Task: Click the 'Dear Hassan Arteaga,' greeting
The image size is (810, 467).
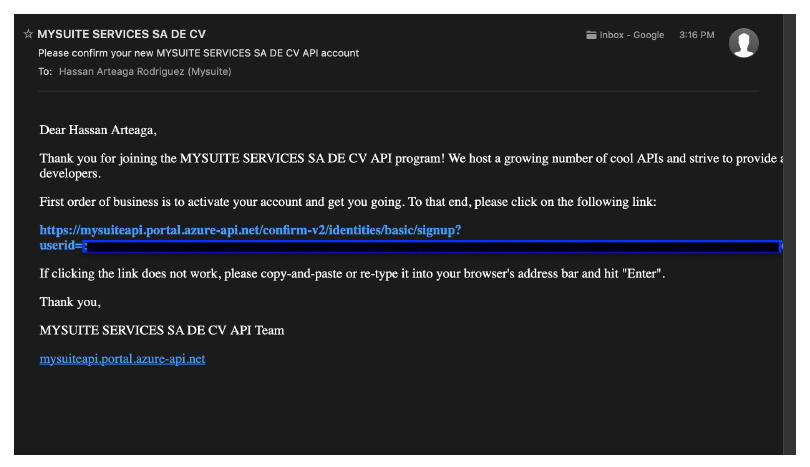Action: 98,130
